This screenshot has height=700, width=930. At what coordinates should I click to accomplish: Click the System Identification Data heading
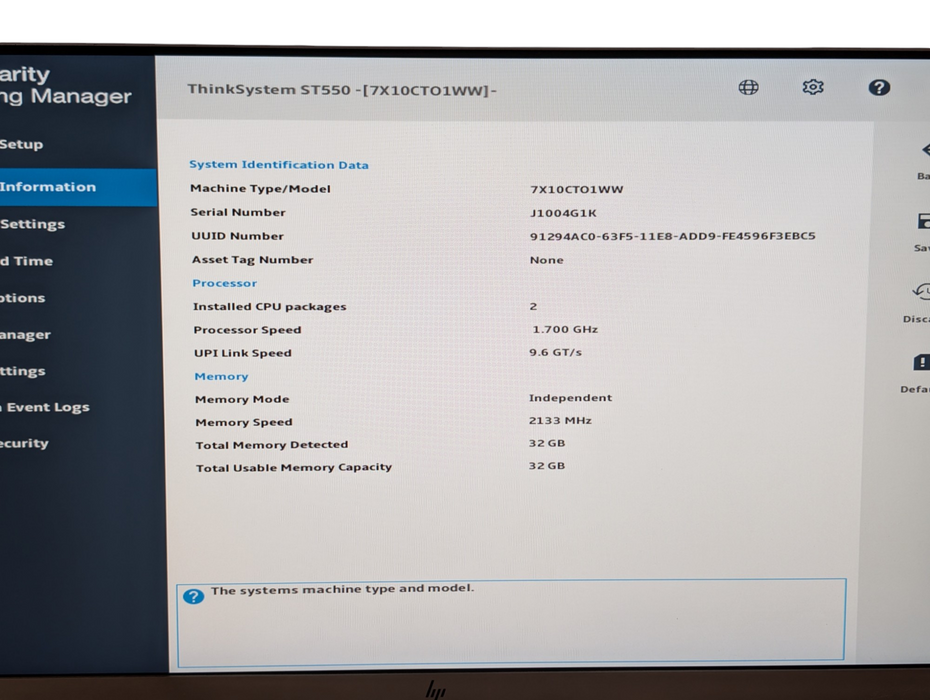click(x=279, y=165)
